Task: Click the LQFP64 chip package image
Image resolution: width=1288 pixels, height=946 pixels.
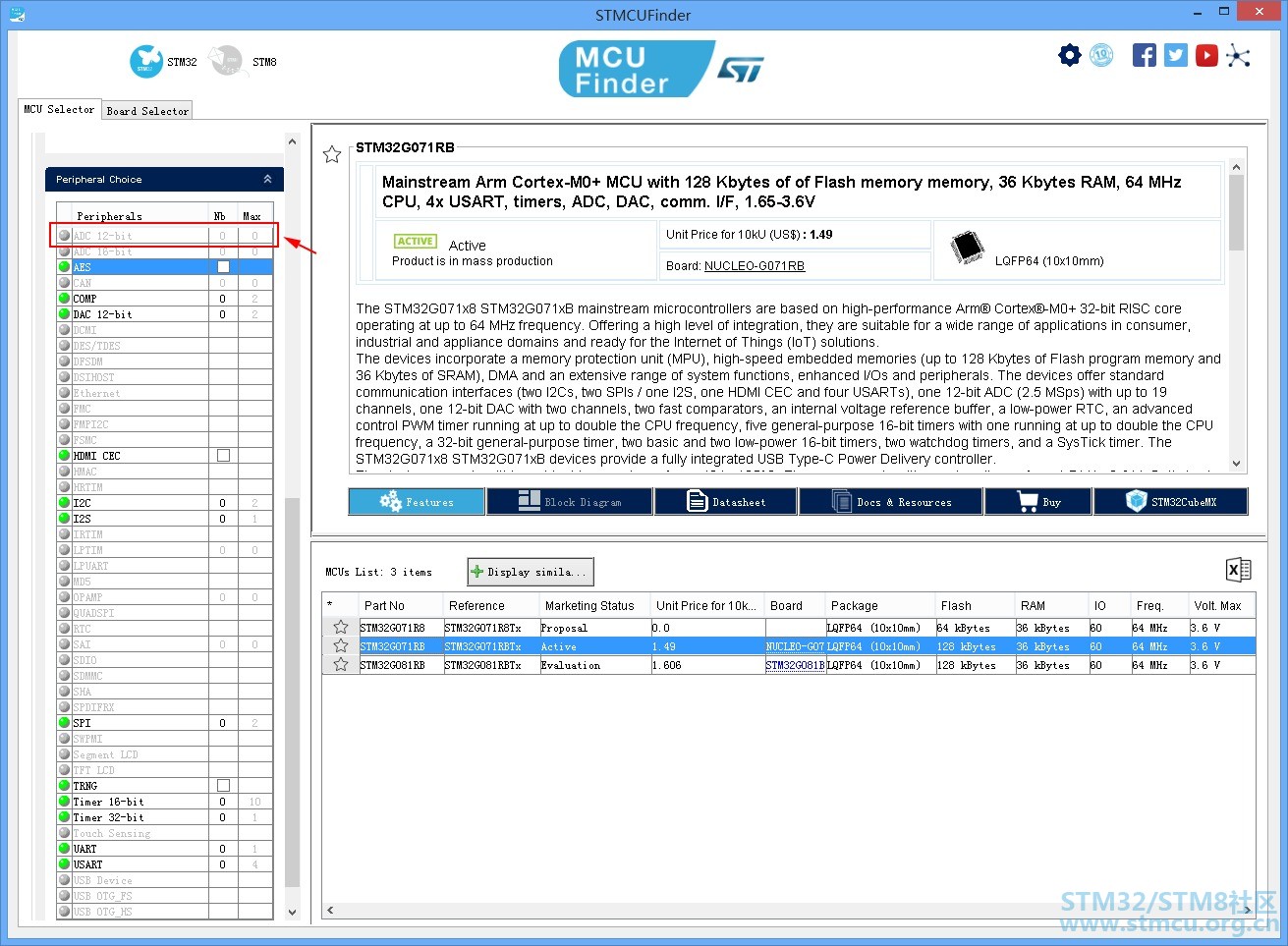Action: [x=968, y=248]
